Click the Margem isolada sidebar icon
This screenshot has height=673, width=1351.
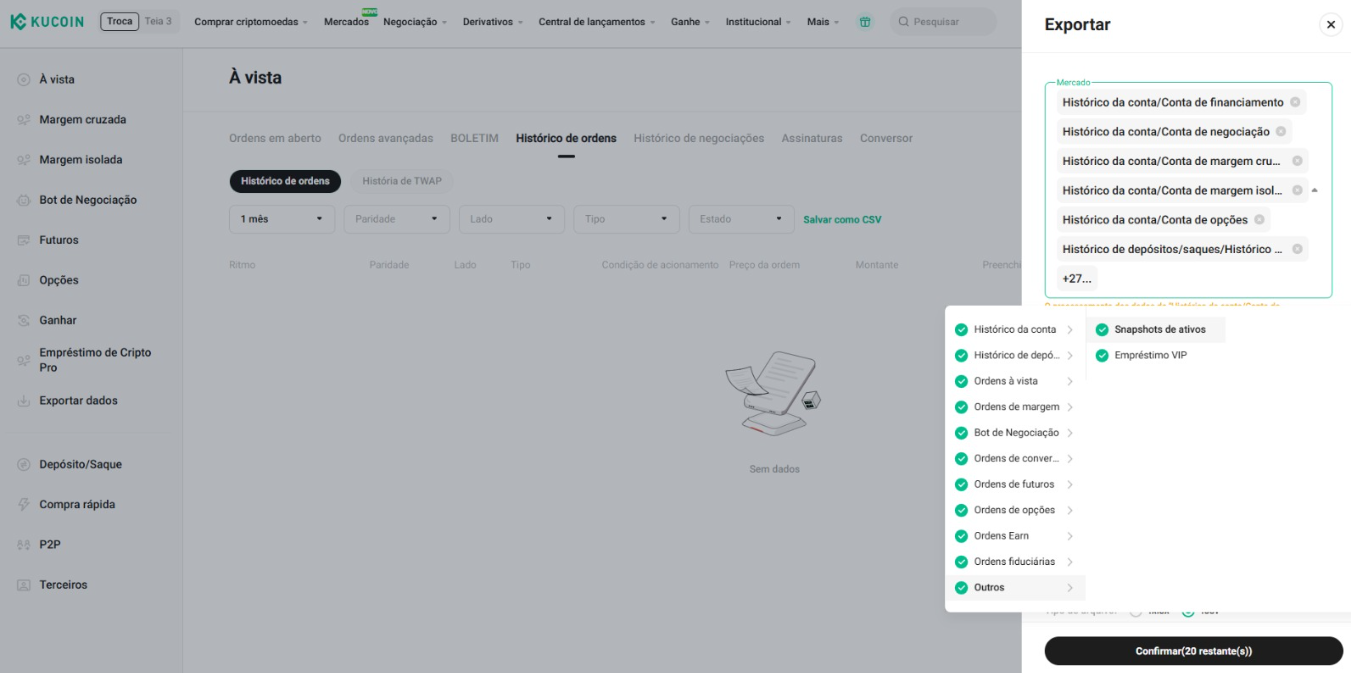click(x=23, y=160)
